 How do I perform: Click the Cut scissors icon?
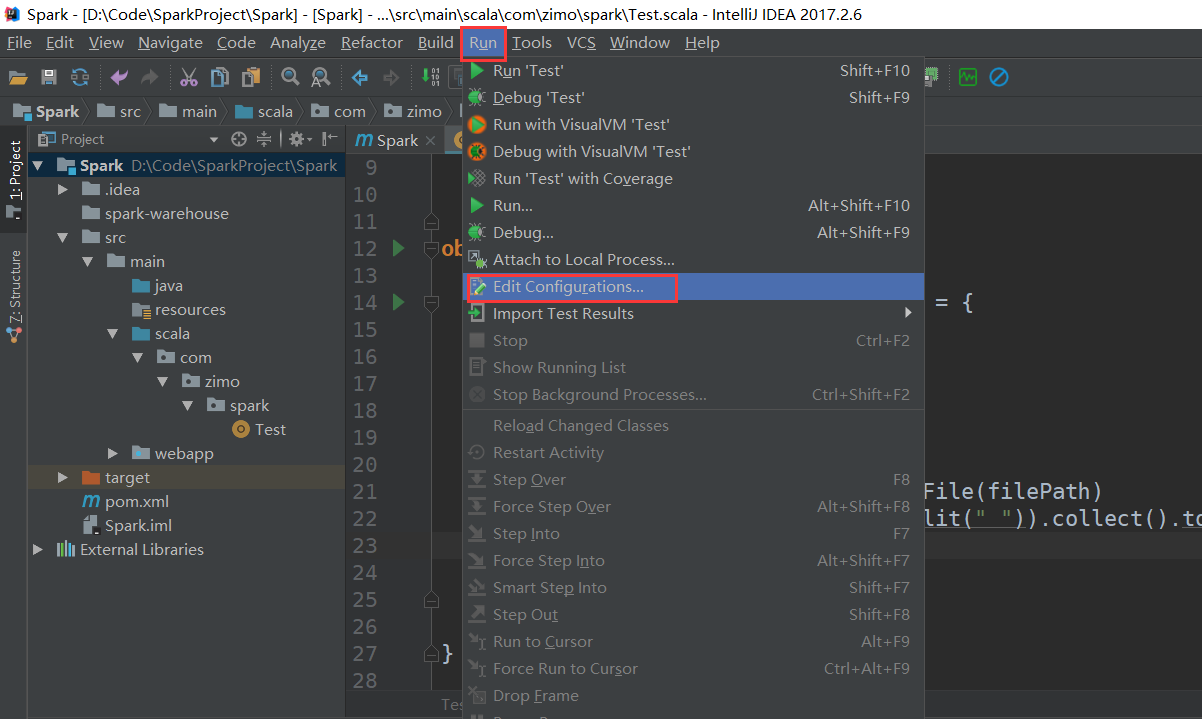[x=189, y=77]
